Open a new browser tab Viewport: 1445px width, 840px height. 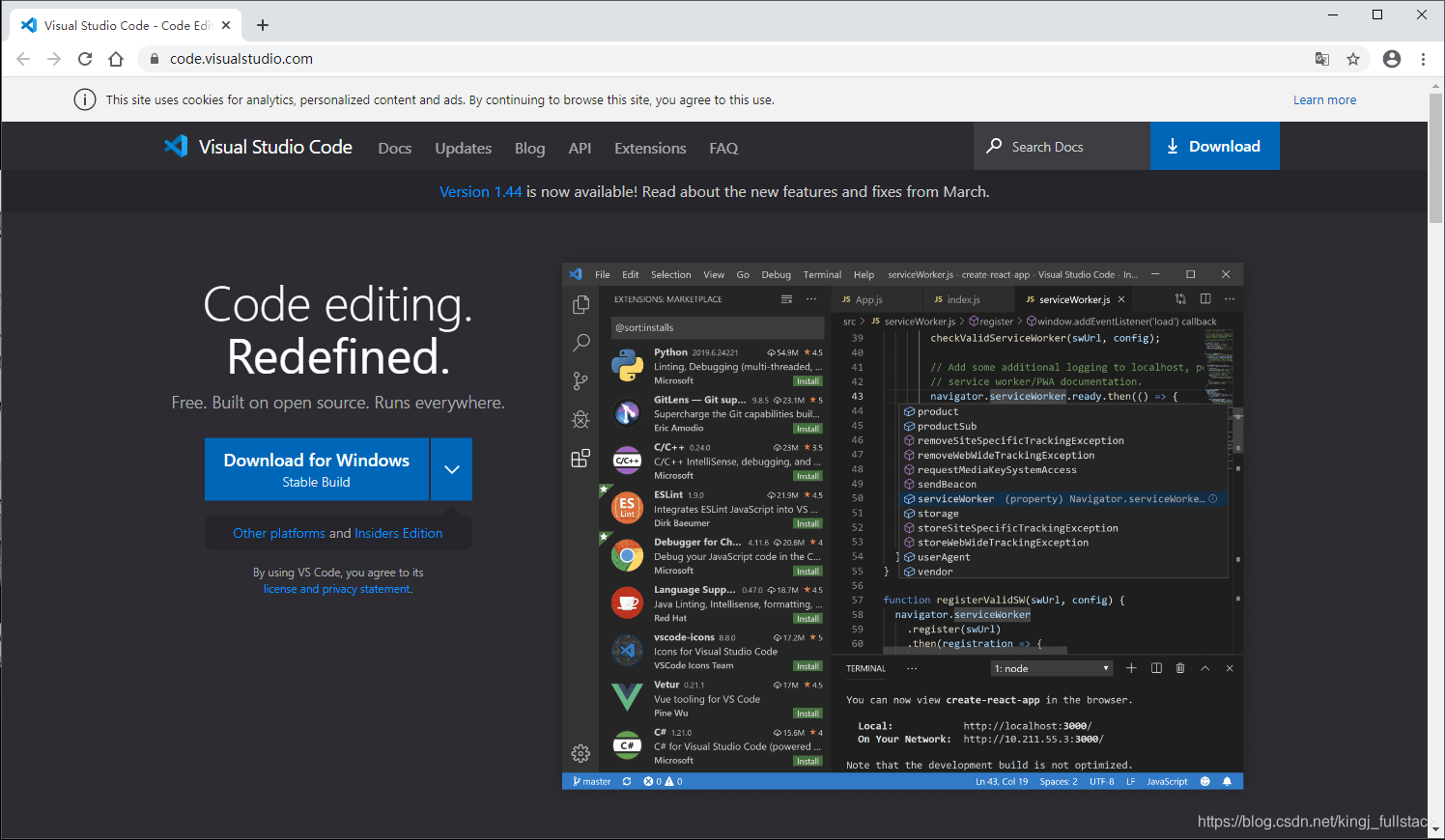[263, 25]
